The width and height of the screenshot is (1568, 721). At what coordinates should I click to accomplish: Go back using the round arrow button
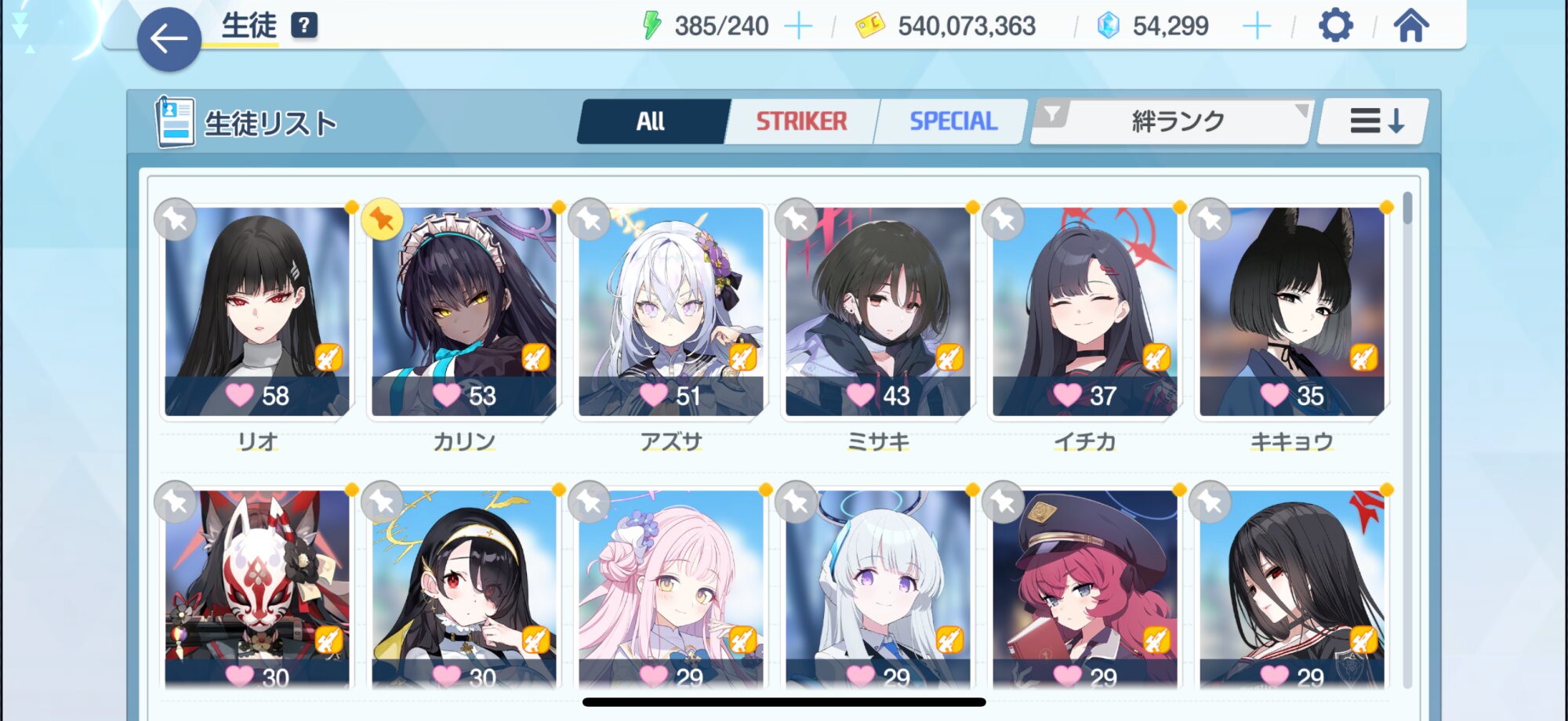[x=169, y=39]
